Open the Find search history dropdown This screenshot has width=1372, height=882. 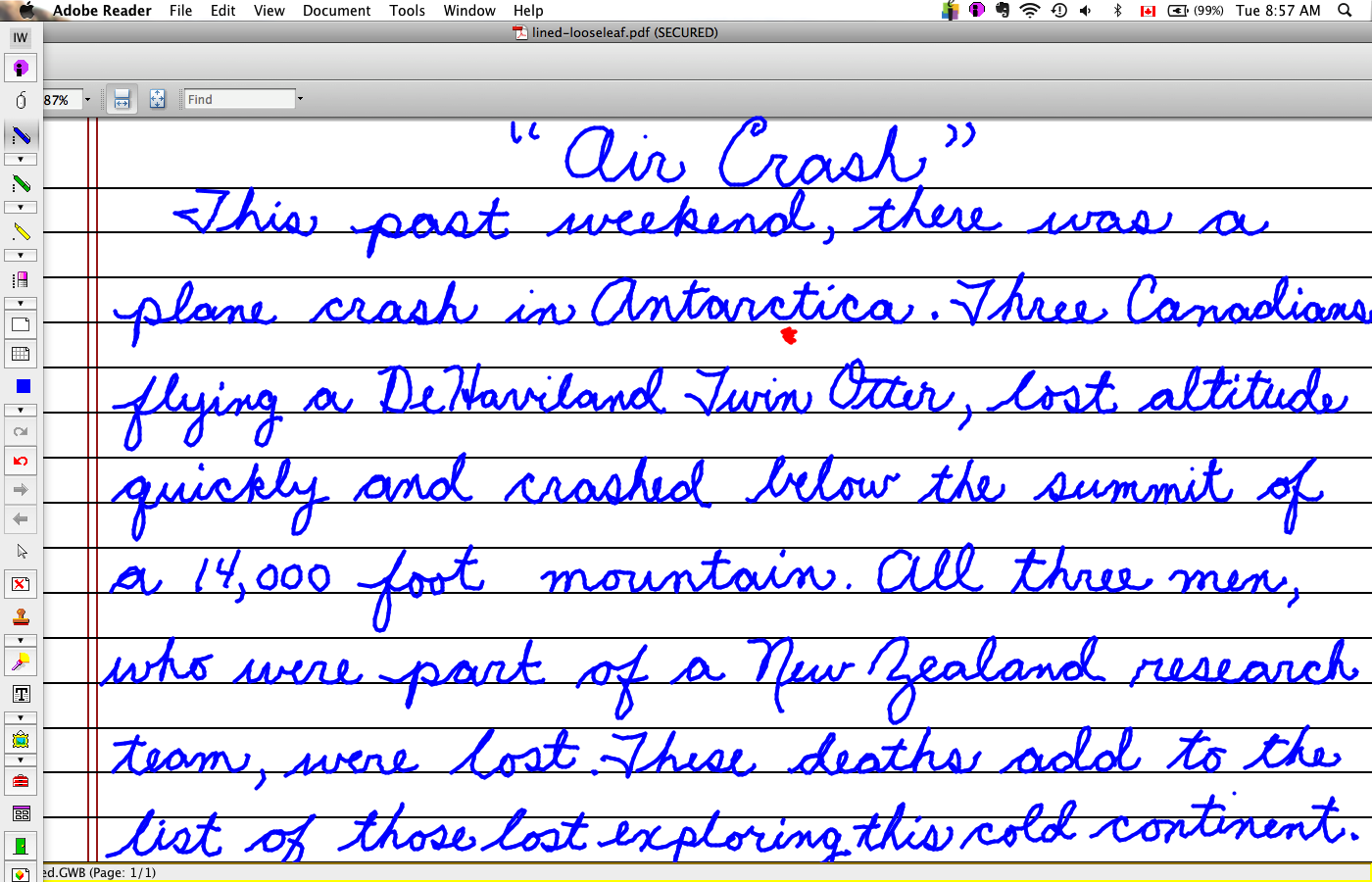point(300,99)
